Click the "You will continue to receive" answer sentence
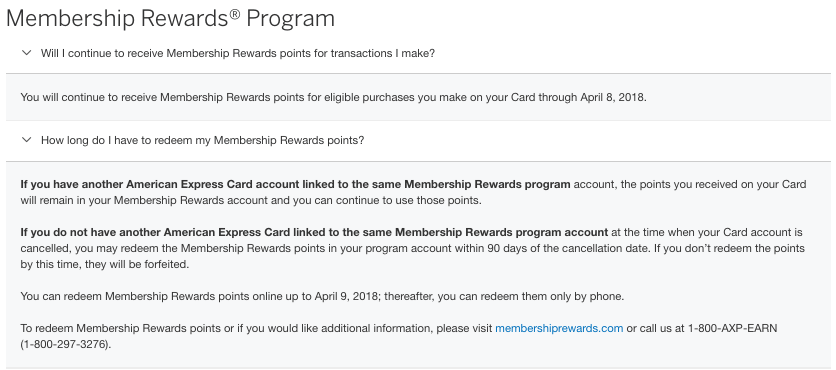The image size is (836, 370). (333, 98)
